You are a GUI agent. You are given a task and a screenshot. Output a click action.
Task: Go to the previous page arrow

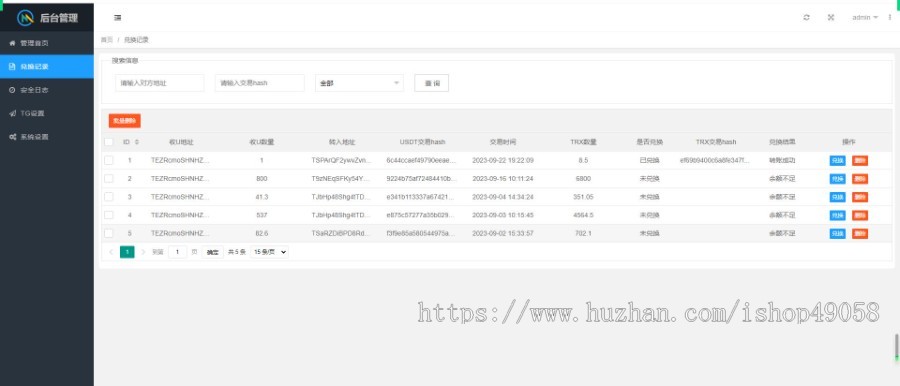coord(111,252)
